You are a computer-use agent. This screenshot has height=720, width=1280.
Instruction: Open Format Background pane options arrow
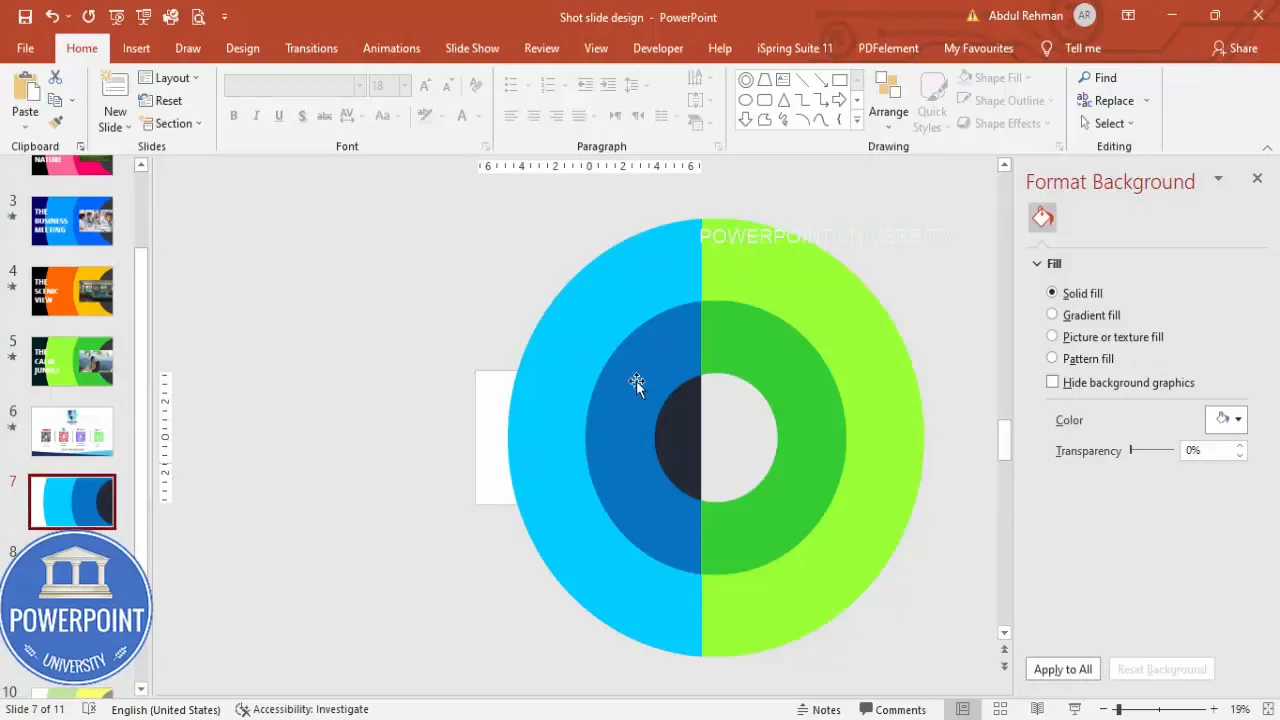1218,179
